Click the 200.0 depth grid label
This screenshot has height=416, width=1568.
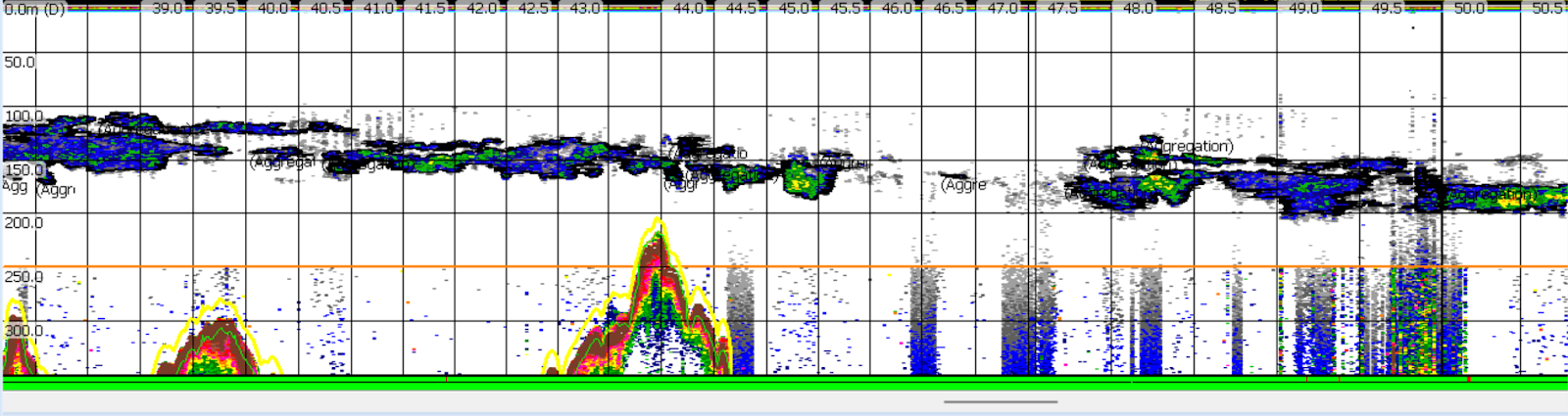[24, 223]
